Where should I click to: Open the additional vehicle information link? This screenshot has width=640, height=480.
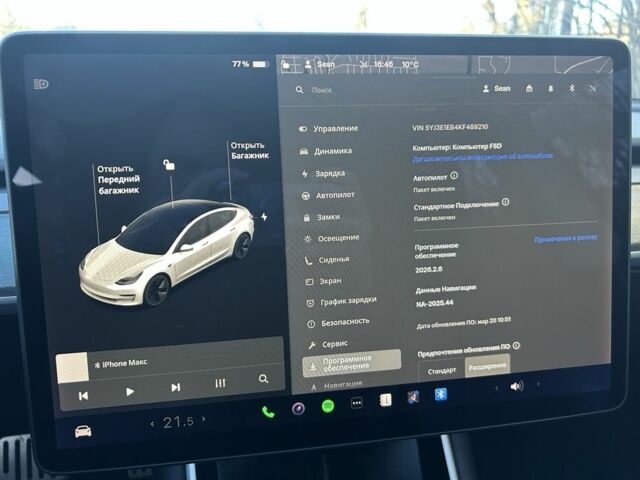(x=482, y=157)
